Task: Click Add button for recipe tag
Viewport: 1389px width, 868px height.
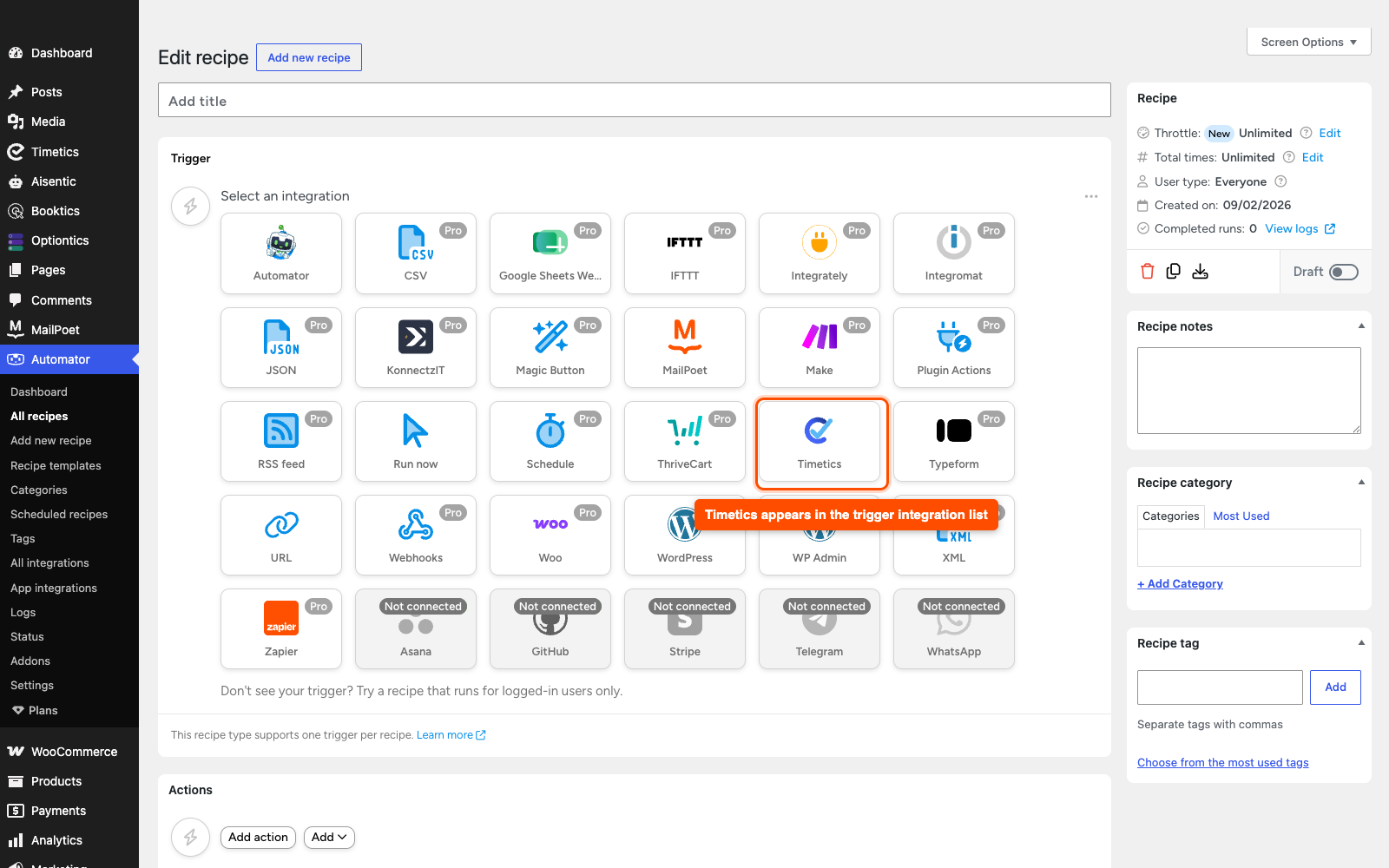Action: 1335,687
